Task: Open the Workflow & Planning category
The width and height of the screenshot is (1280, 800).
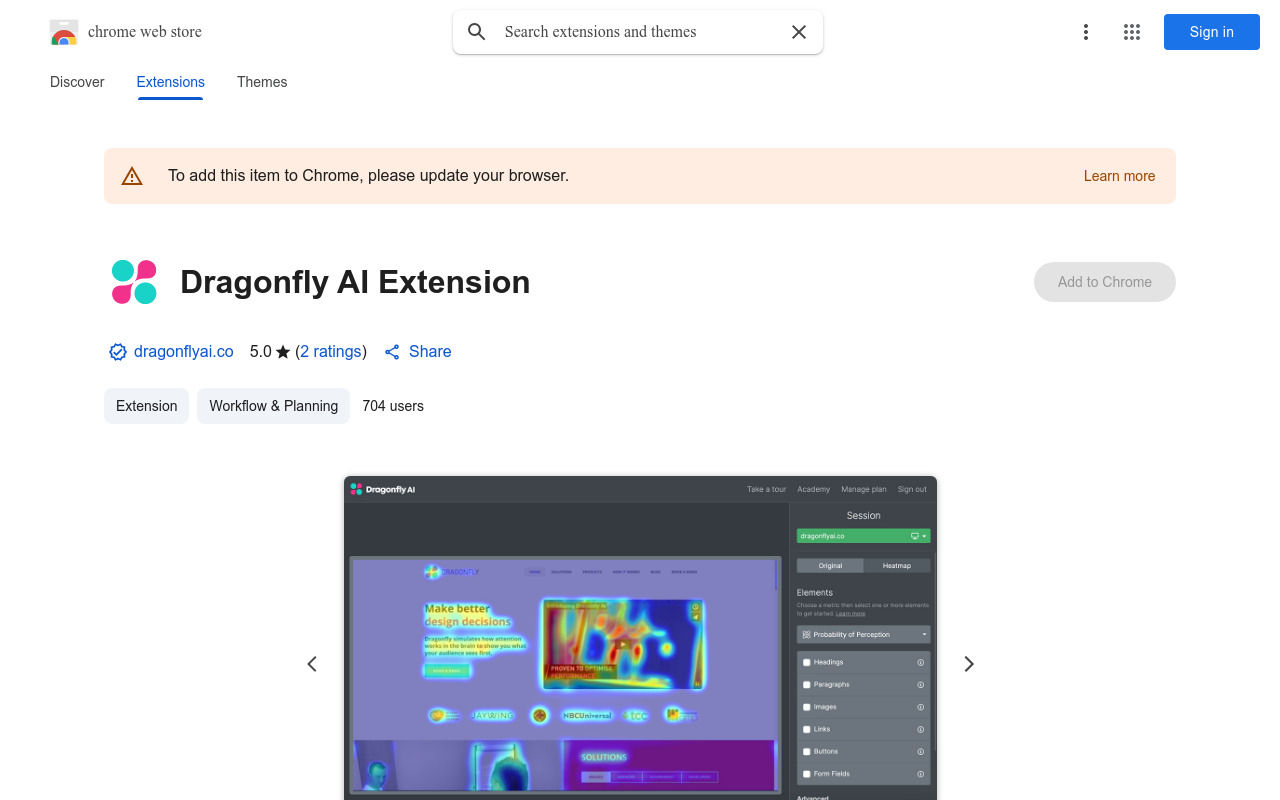Action: click(274, 406)
